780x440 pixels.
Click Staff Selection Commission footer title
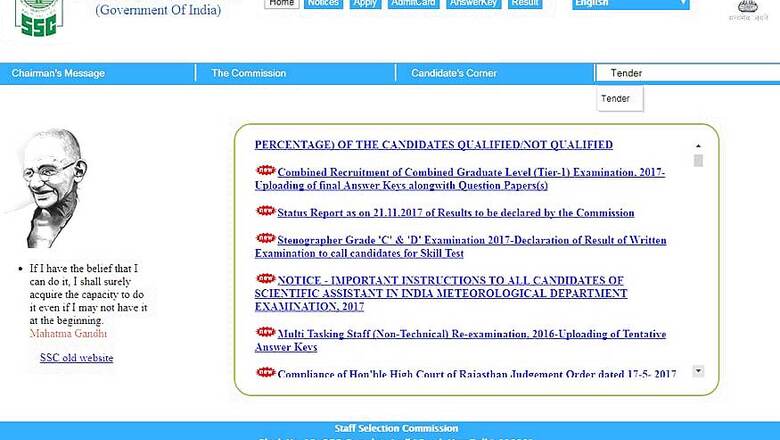tap(396, 428)
